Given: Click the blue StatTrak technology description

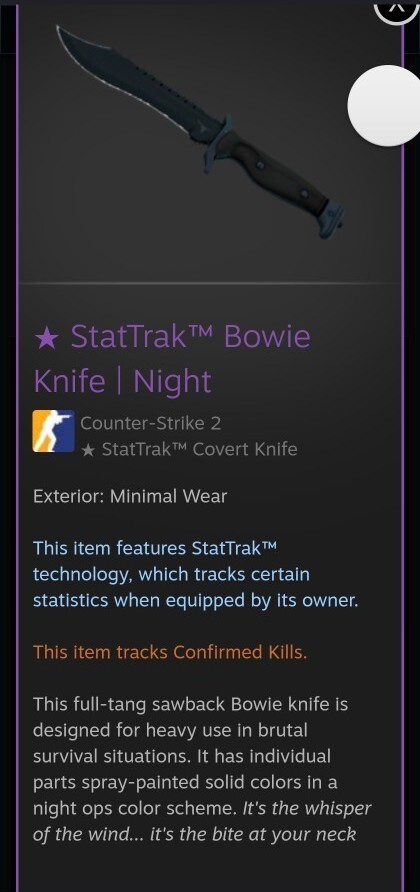Looking at the screenshot, I should point(196,575).
